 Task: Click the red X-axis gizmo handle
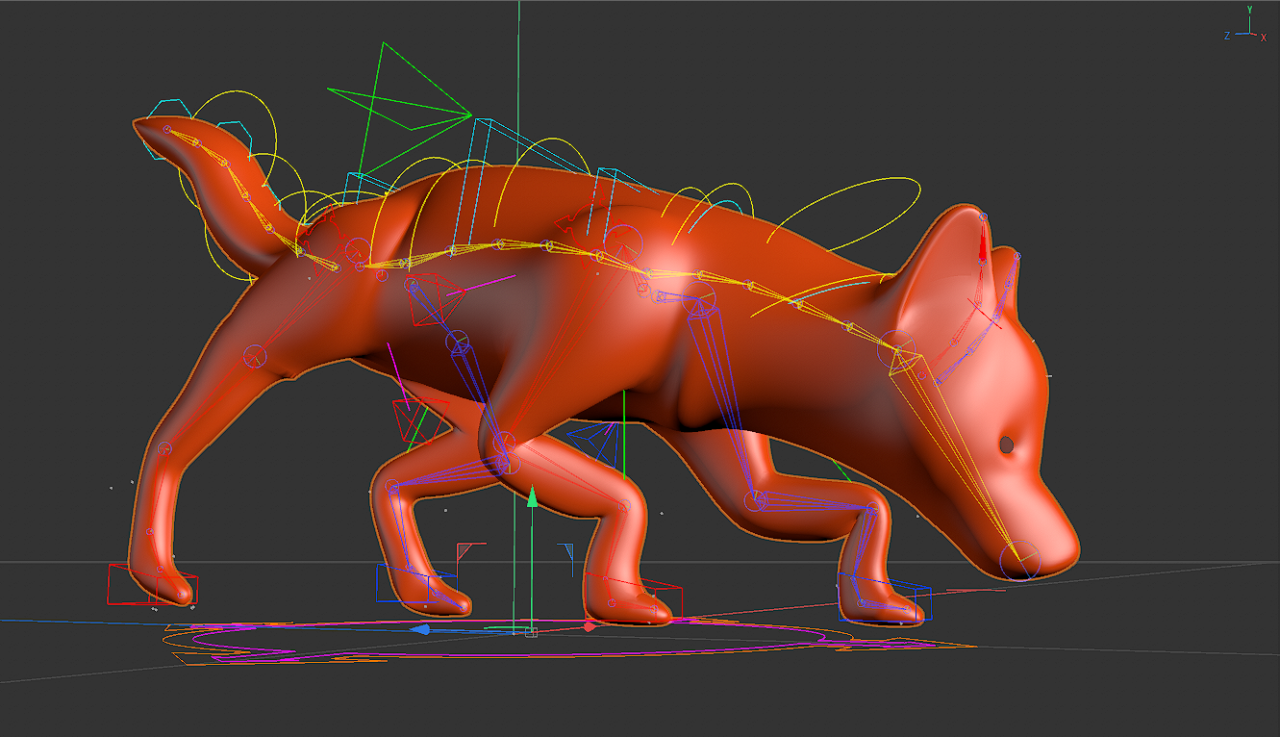(x=590, y=626)
